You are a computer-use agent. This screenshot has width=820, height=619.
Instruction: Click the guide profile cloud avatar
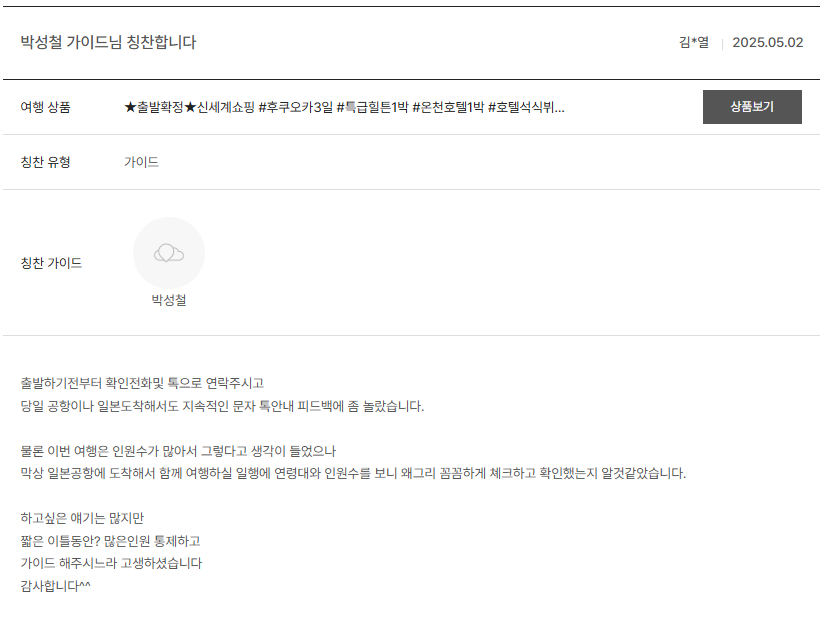click(x=169, y=253)
